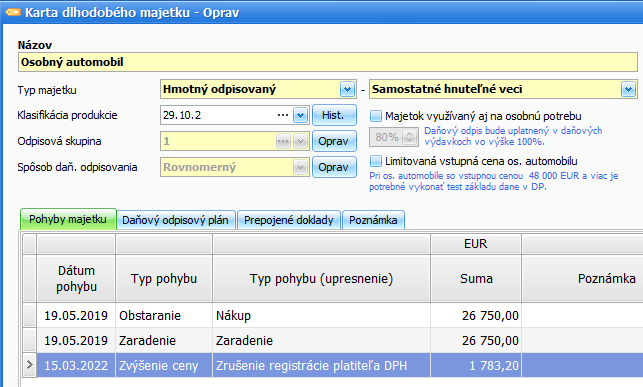Image resolution: width=643 pixels, height=387 pixels.
Task: Open the Rovnomerný method dropdown arrow
Action: pyautogui.click(x=301, y=167)
